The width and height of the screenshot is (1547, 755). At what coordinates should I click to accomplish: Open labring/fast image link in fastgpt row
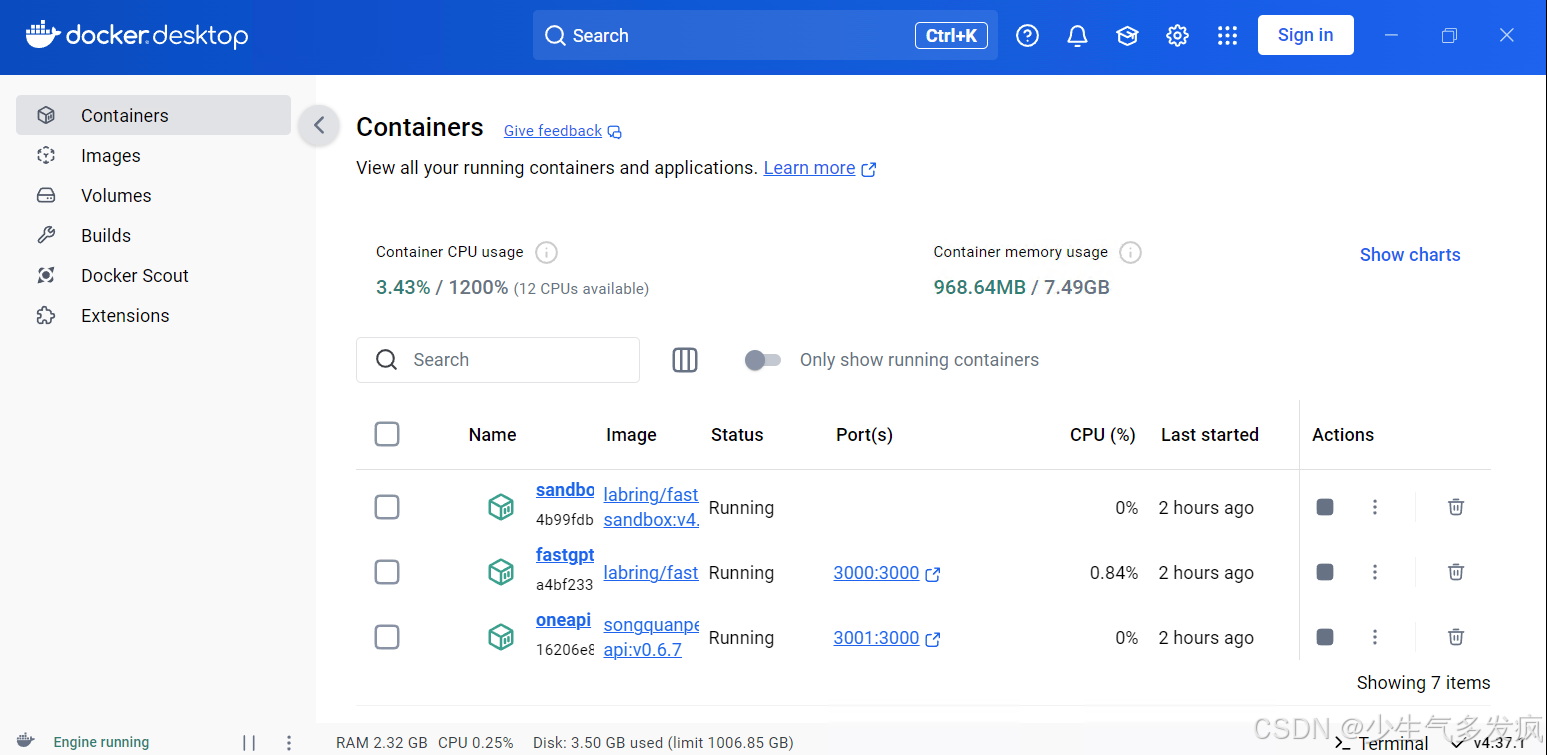pyautogui.click(x=651, y=573)
